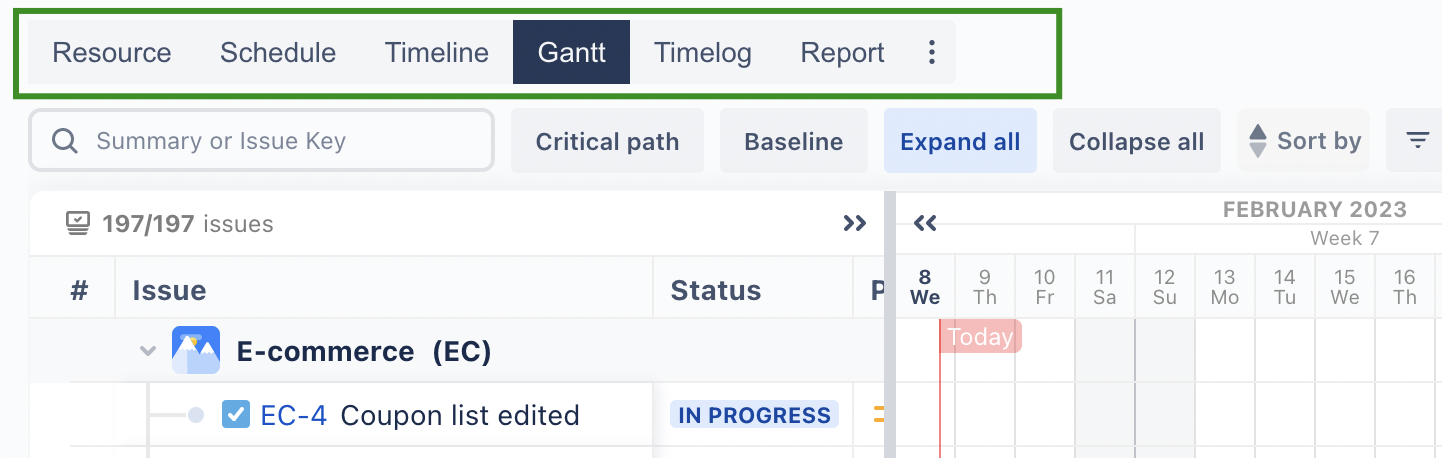Toggle the Critical path view
This screenshot has height=458, width=1442.
tap(607, 141)
